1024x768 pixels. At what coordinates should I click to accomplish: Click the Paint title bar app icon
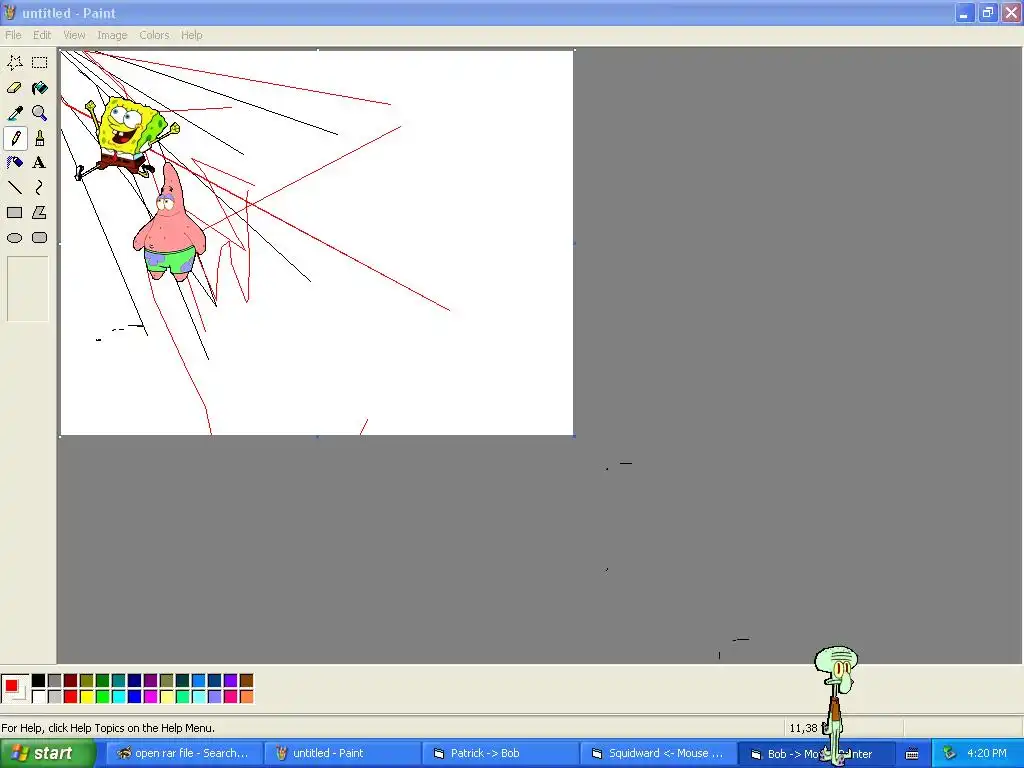point(10,12)
